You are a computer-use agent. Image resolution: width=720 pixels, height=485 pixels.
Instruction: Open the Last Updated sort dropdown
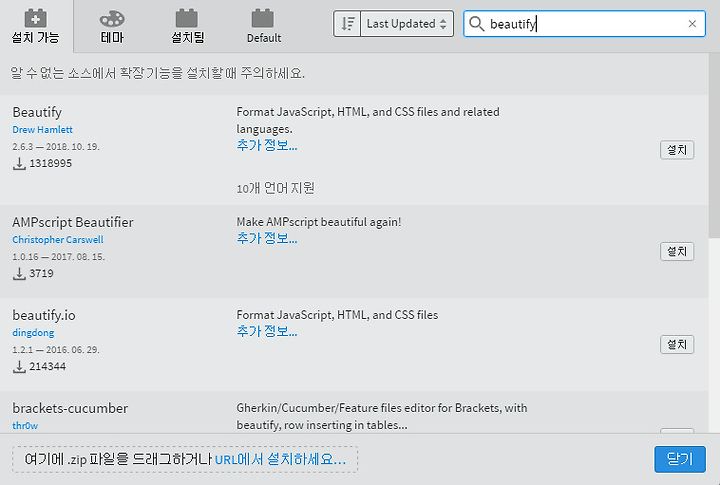click(407, 23)
